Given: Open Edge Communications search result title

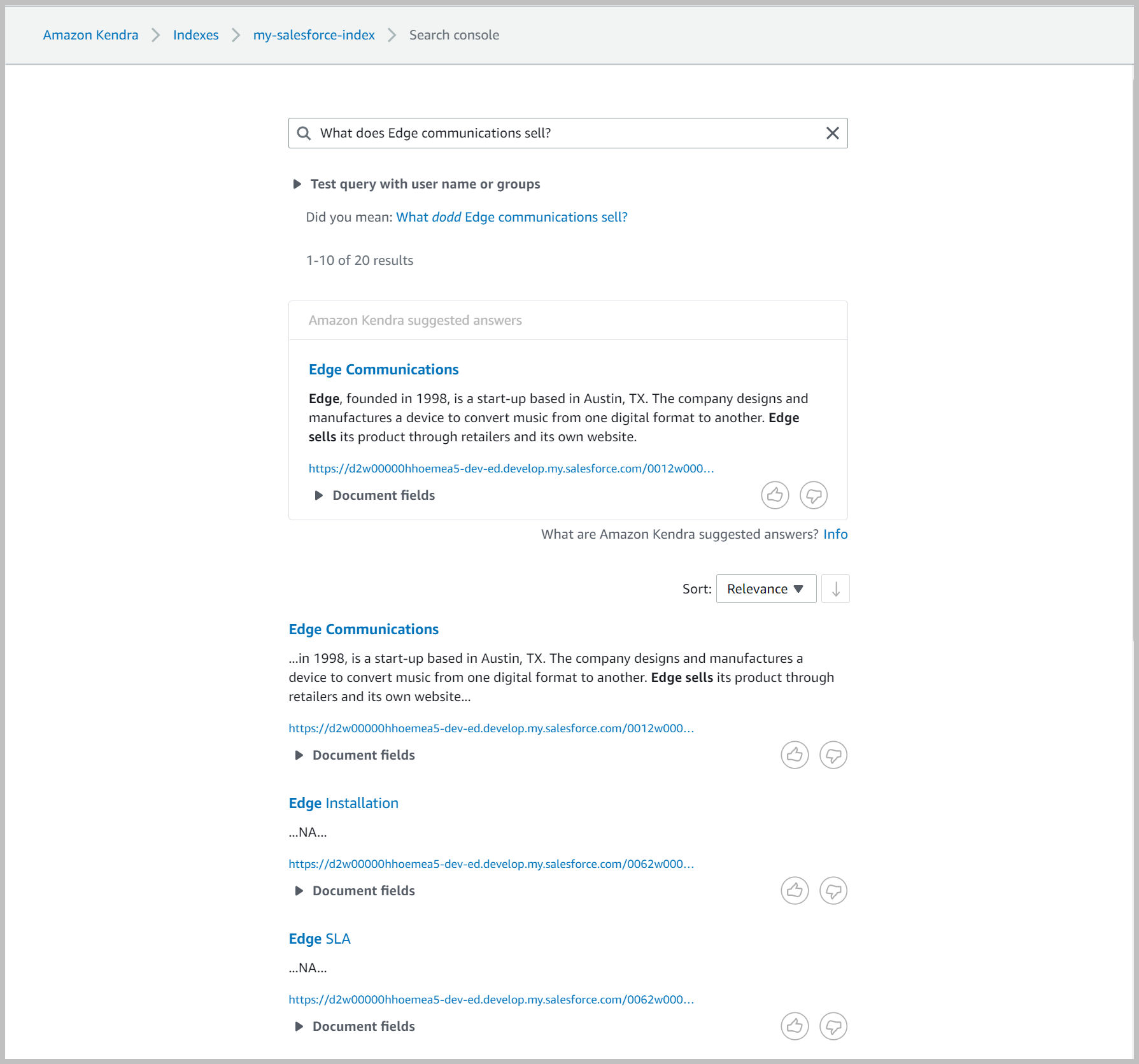Looking at the screenshot, I should (364, 630).
